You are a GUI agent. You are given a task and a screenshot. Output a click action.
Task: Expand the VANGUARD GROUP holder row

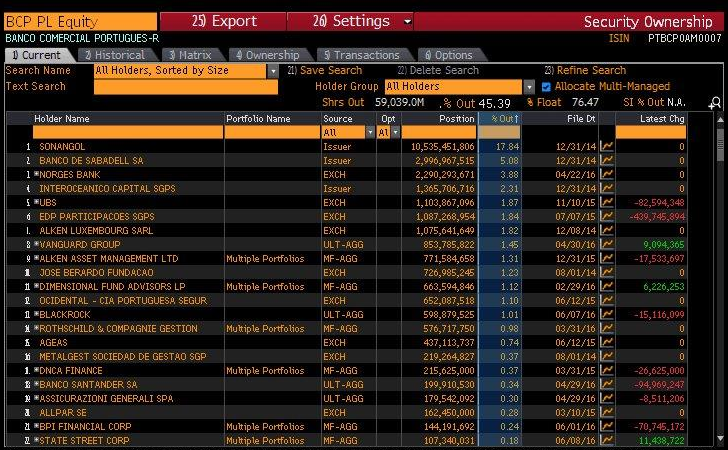click(x=36, y=244)
